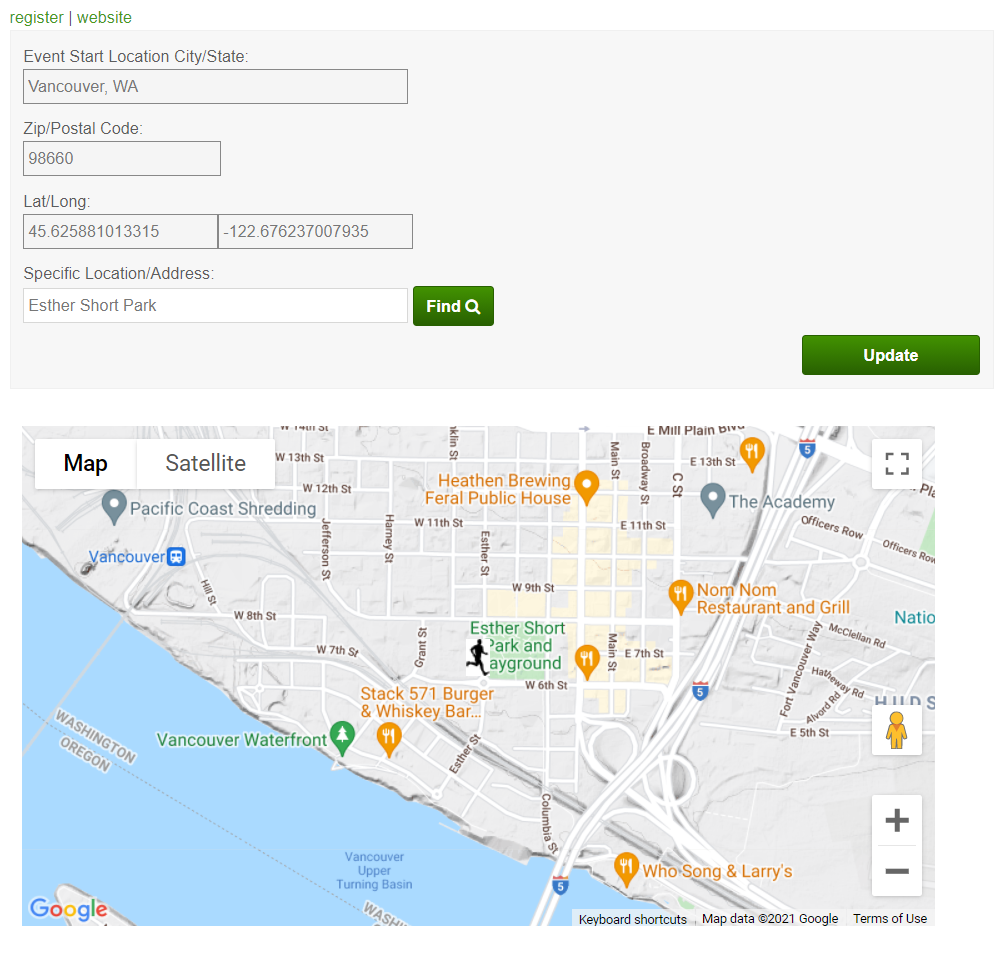
Task: Click The Academy location pin
Action: click(713, 500)
